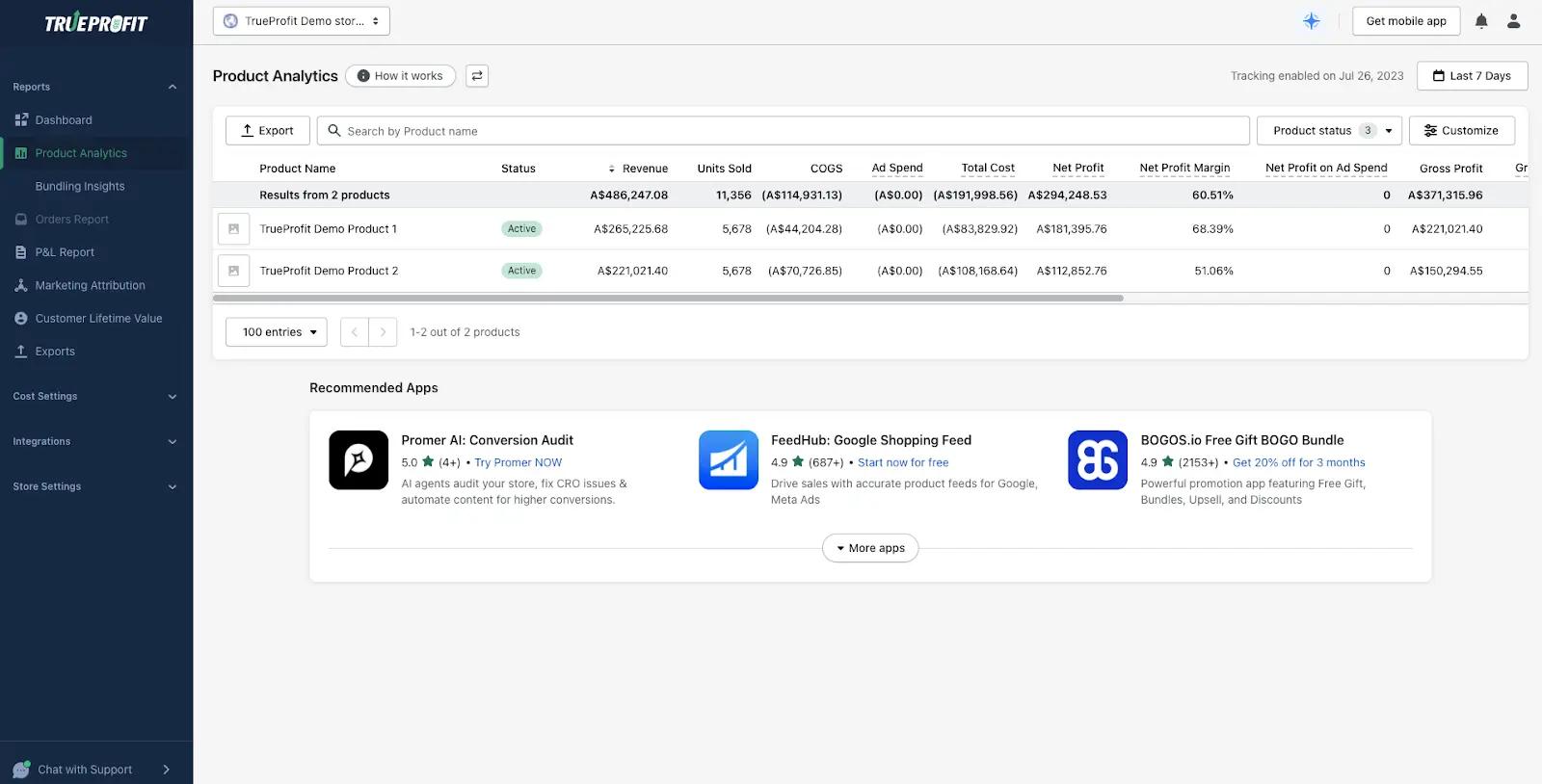This screenshot has height=784, width=1542.
Task: Click Active status badge of Demo Product 1
Action: pos(521,229)
